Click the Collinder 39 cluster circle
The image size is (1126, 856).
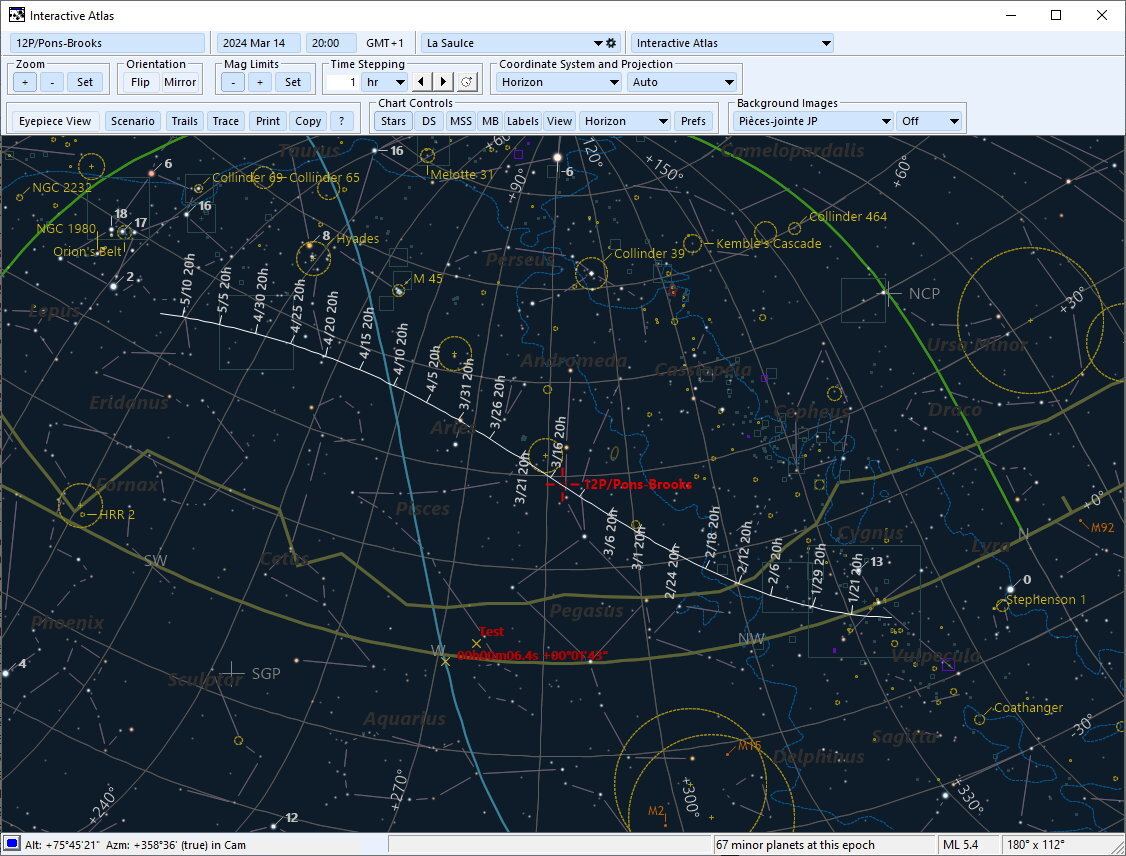pyautogui.click(x=591, y=273)
